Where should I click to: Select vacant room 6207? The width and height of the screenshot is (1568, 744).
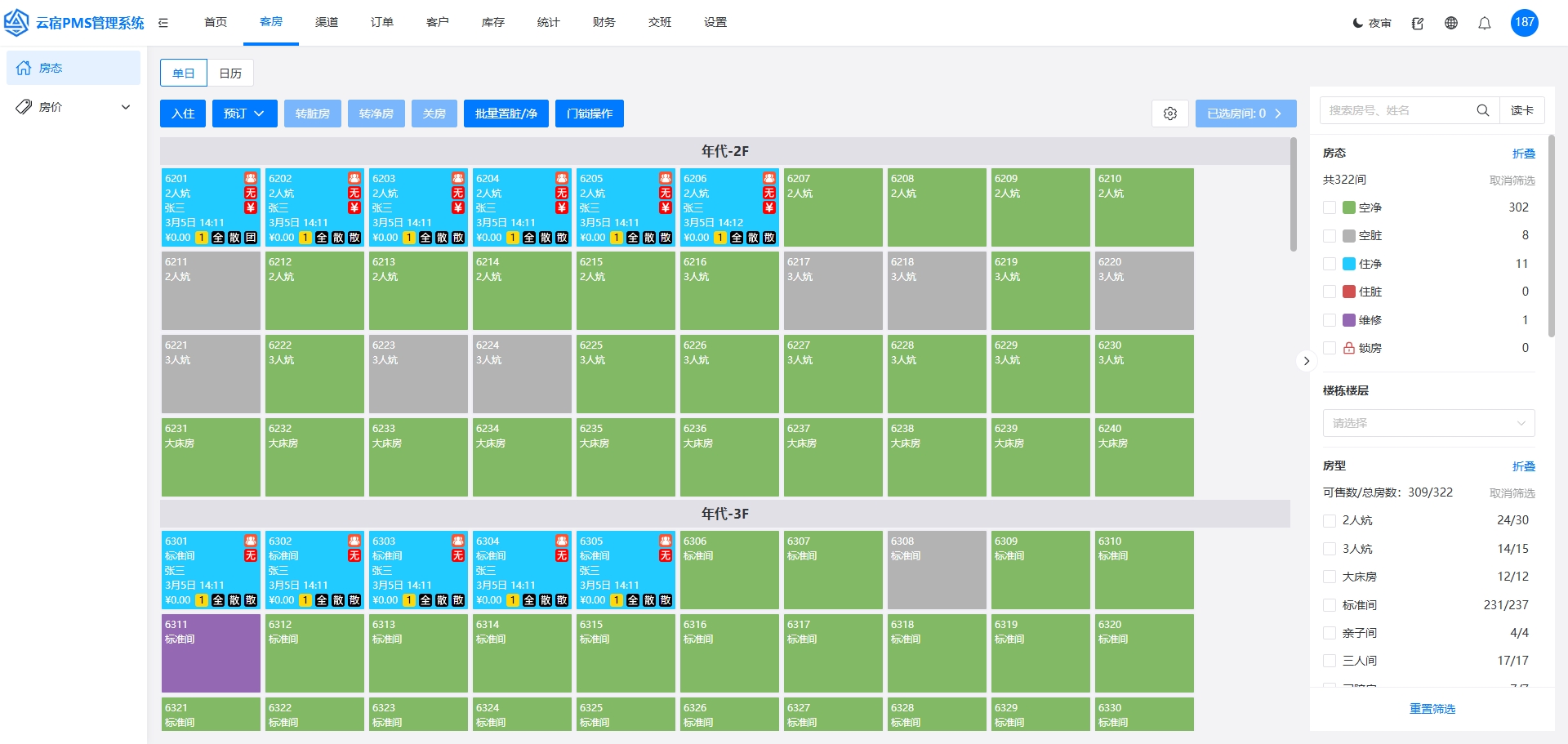pos(833,207)
